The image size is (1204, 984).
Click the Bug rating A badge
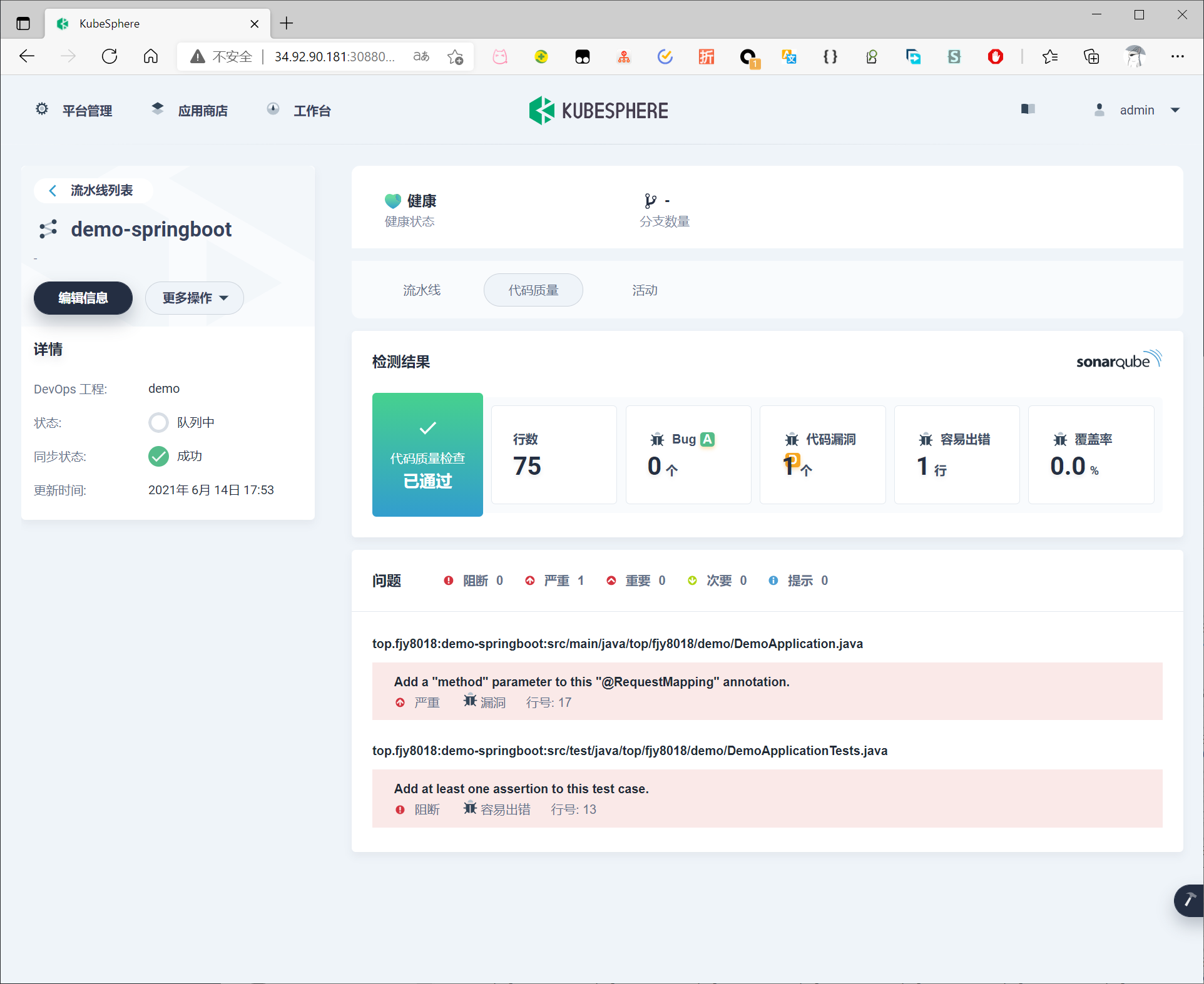(x=707, y=439)
